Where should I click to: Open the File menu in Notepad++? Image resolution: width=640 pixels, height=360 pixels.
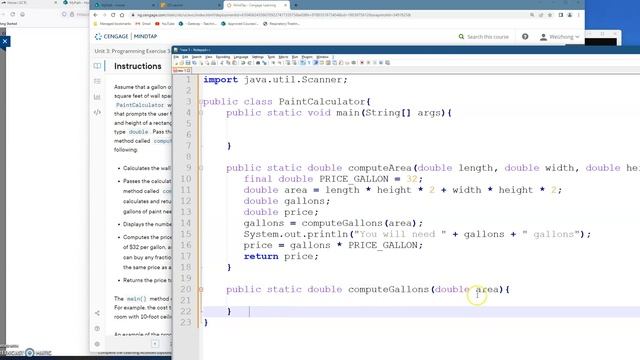(176, 57)
